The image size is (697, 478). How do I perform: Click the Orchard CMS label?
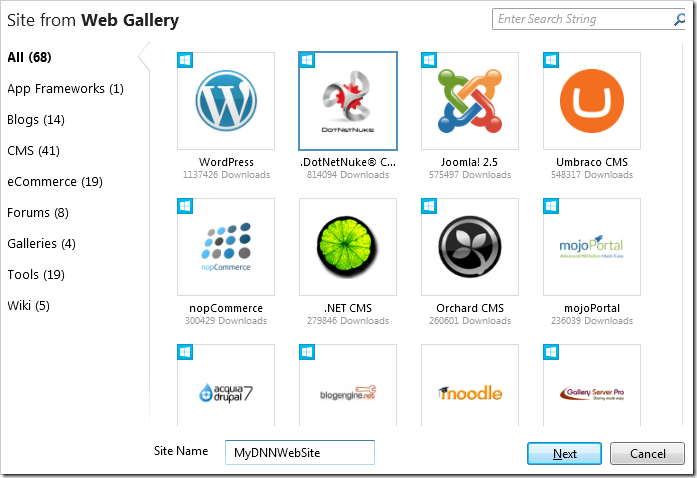click(470, 309)
